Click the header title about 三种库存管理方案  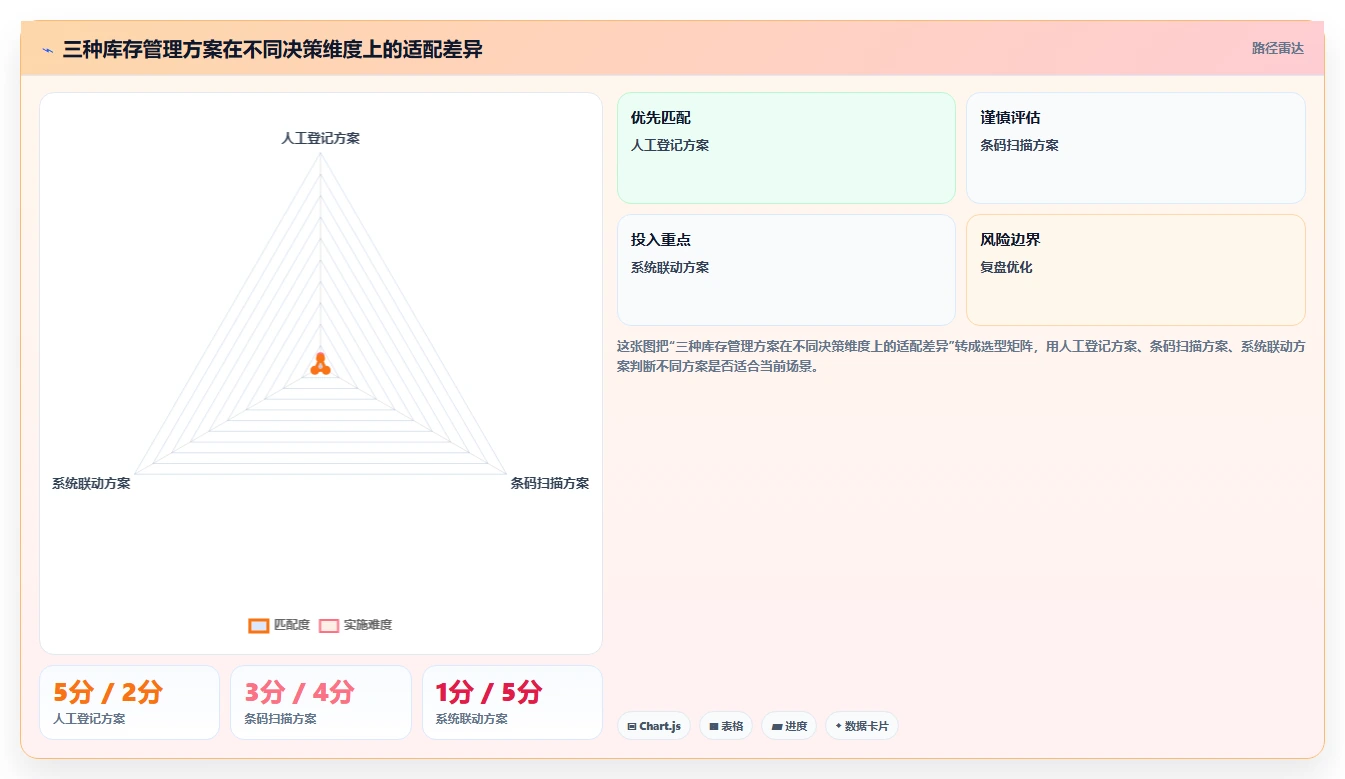tap(272, 49)
